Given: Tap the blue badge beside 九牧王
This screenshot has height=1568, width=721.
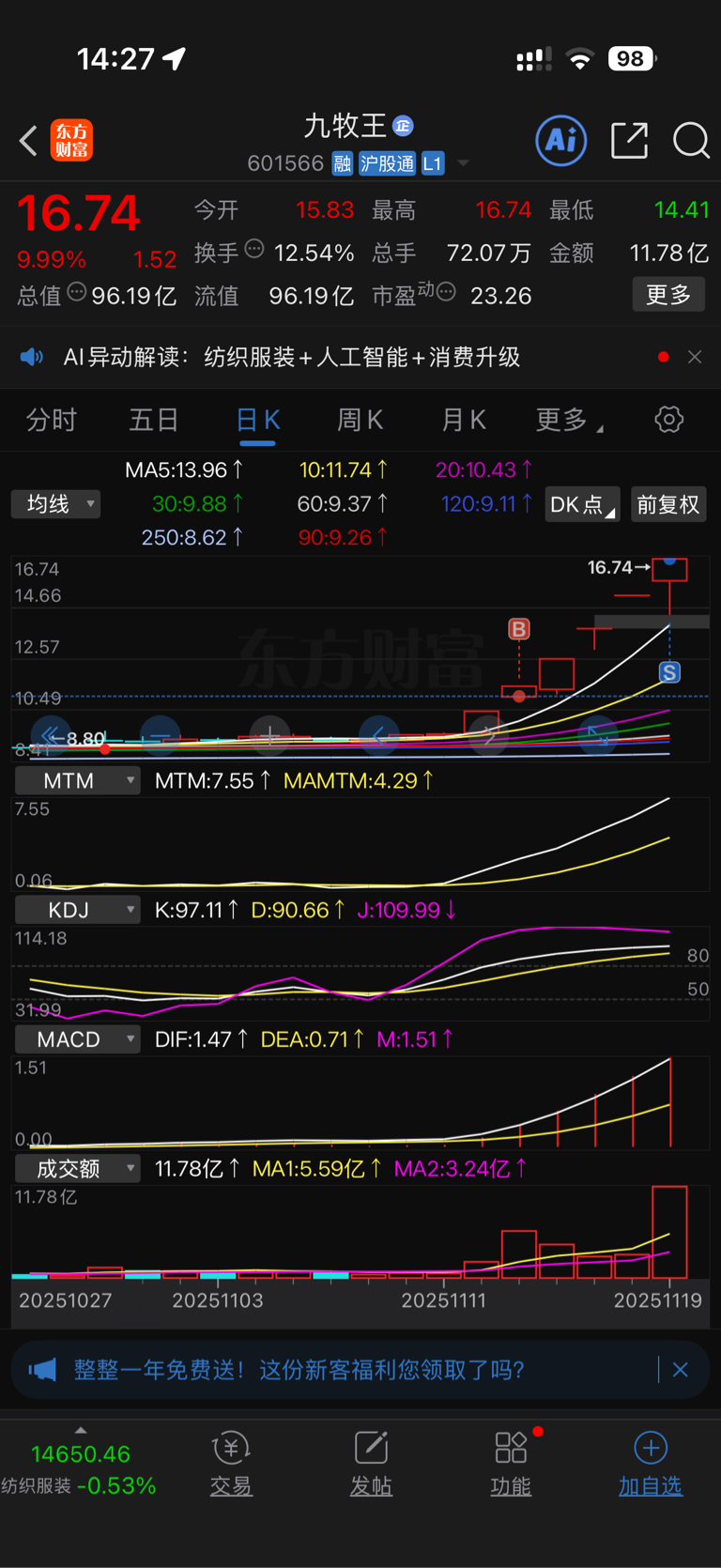Looking at the screenshot, I should tap(403, 126).
